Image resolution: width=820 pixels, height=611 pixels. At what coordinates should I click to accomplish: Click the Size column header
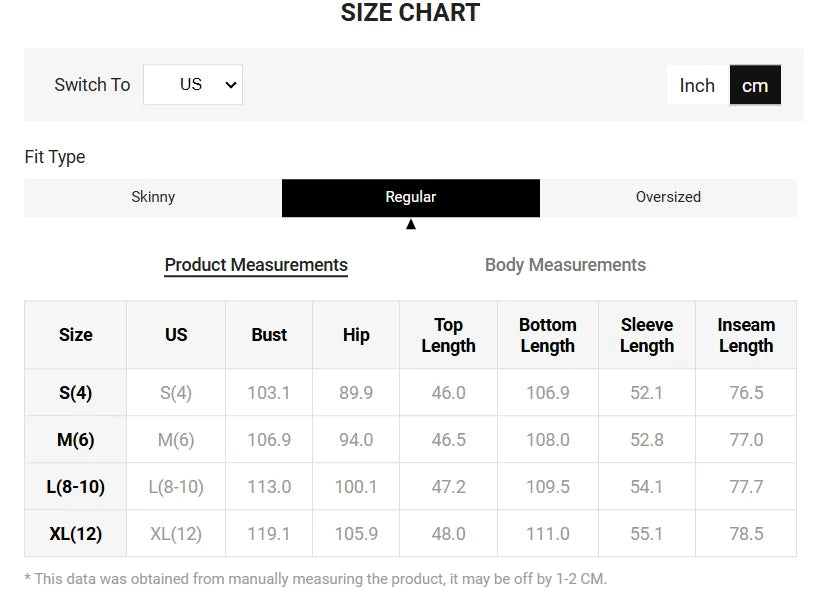pos(76,335)
